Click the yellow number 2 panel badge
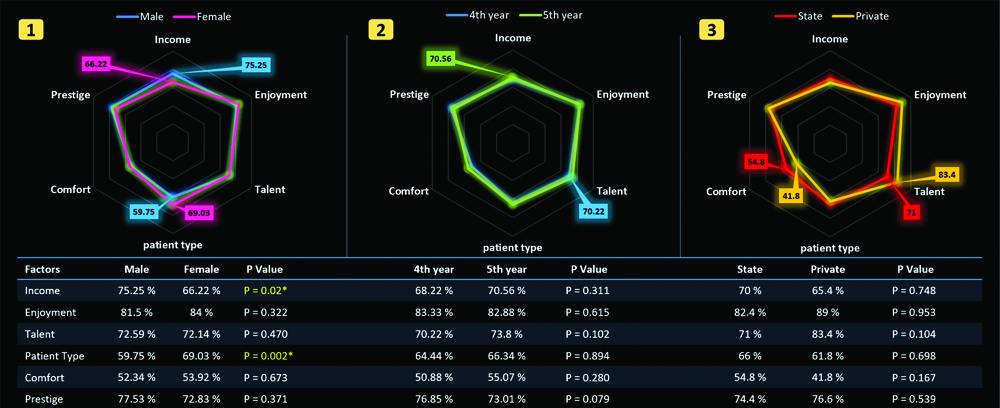This screenshot has height=408, width=1000. (x=382, y=30)
